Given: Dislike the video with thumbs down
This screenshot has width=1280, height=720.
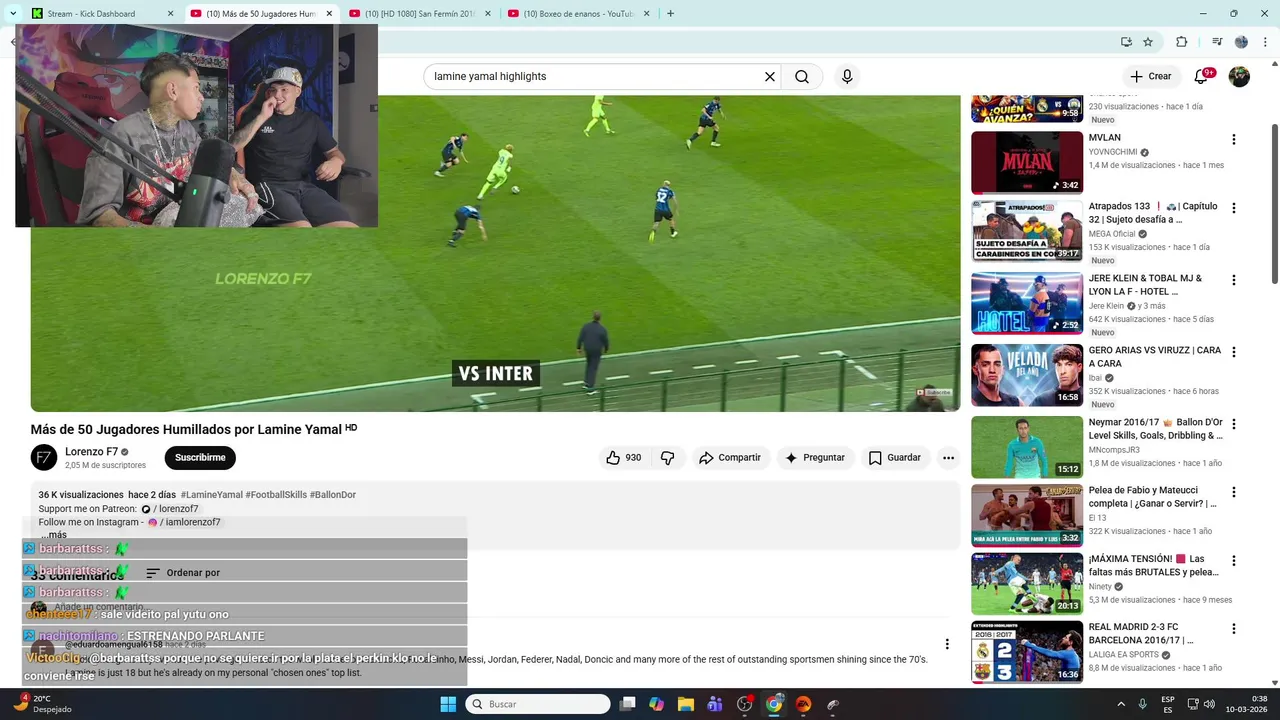Looking at the screenshot, I should [667, 458].
